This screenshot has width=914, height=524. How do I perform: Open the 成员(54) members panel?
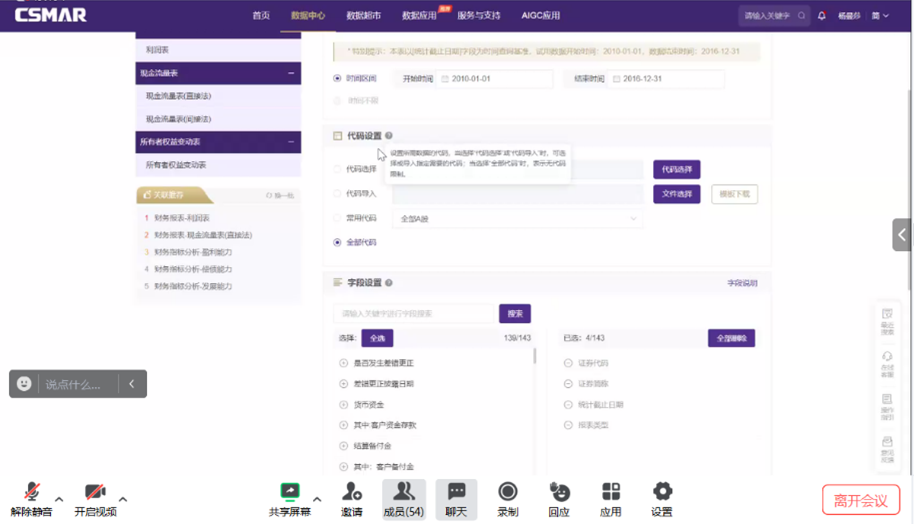[404, 492]
